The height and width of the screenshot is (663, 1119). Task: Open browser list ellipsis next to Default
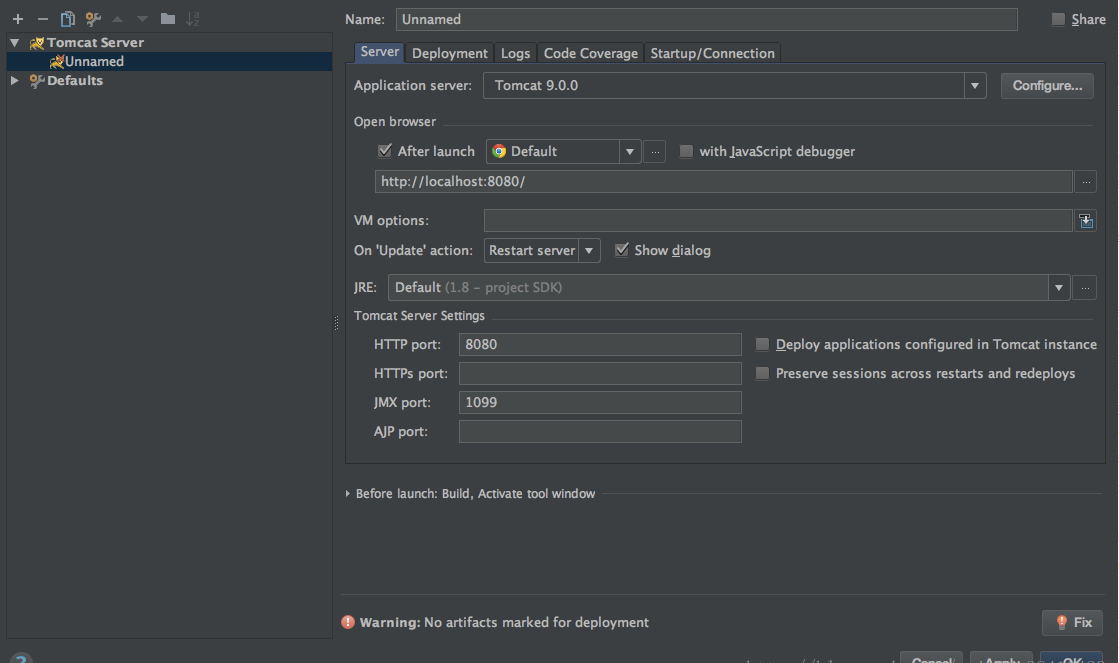point(654,151)
